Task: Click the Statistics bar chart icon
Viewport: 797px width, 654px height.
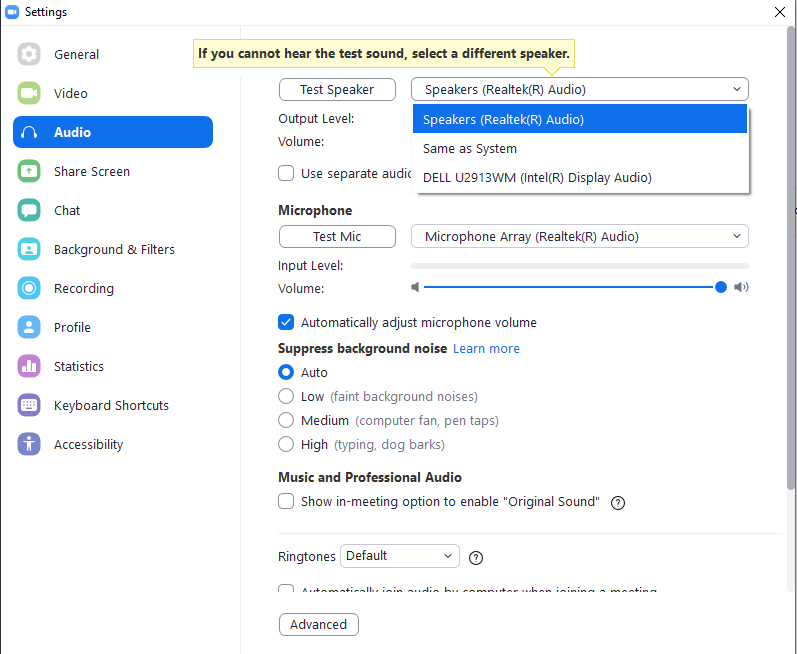Action: pyautogui.click(x=29, y=366)
